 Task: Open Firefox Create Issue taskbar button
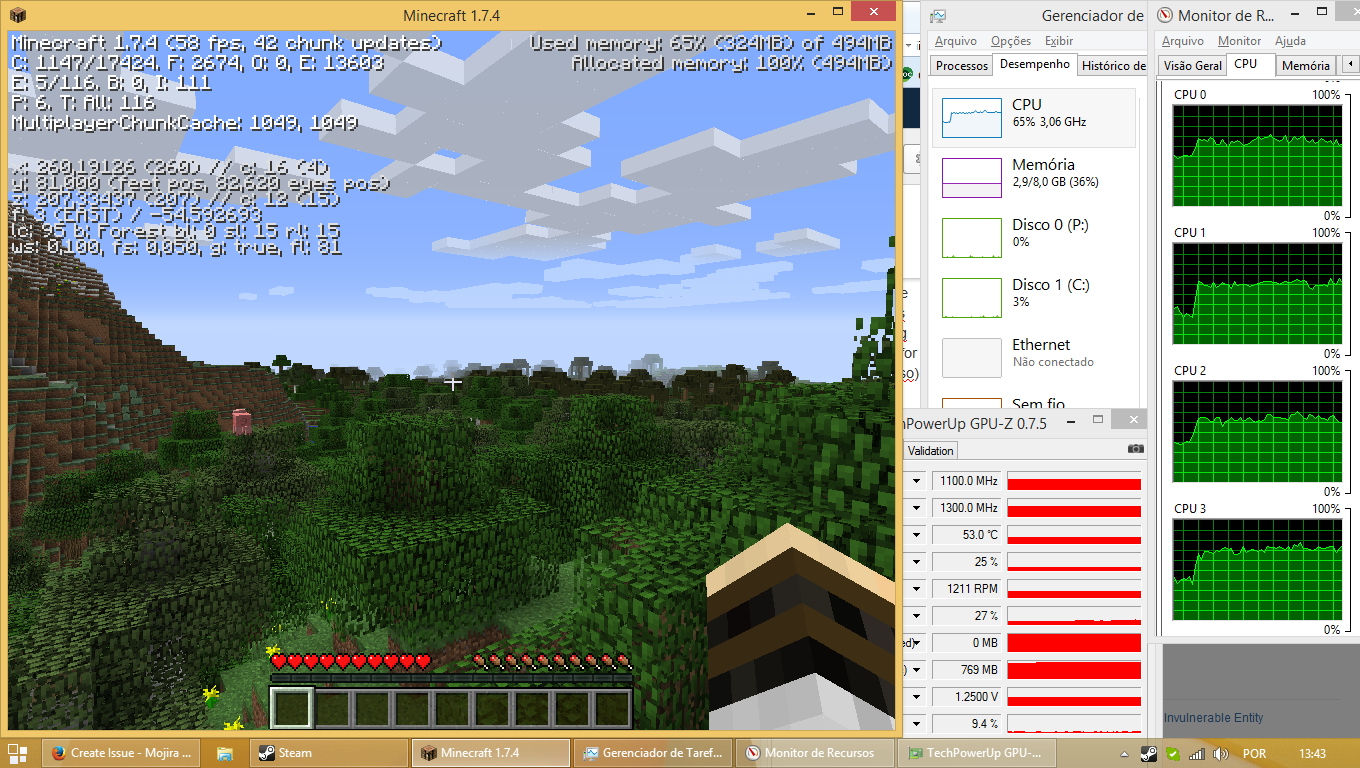(123, 753)
